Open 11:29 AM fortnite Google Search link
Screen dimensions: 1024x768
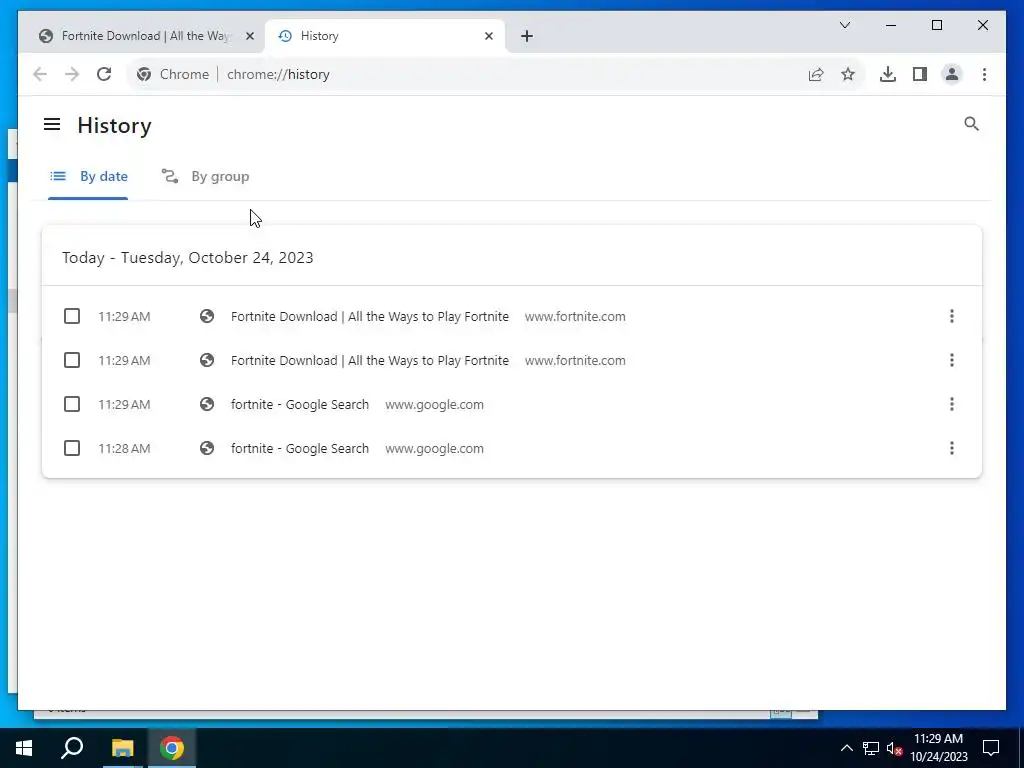[x=300, y=404]
